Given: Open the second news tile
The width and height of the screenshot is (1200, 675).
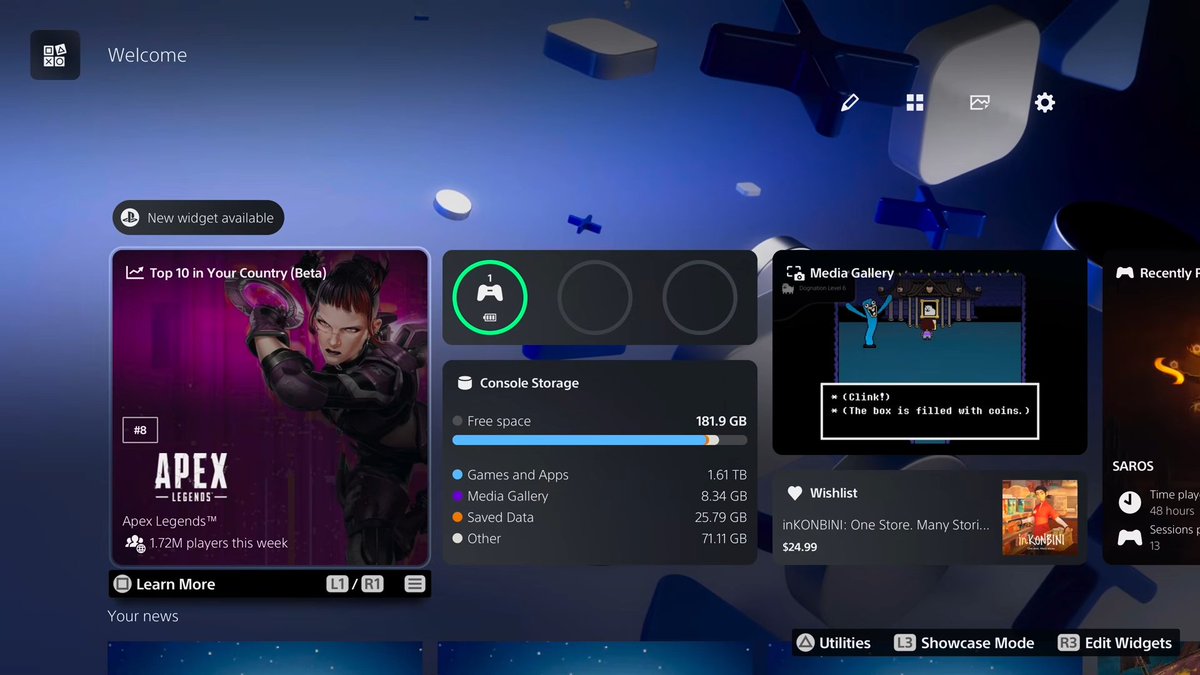Looking at the screenshot, I should click(595, 658).
